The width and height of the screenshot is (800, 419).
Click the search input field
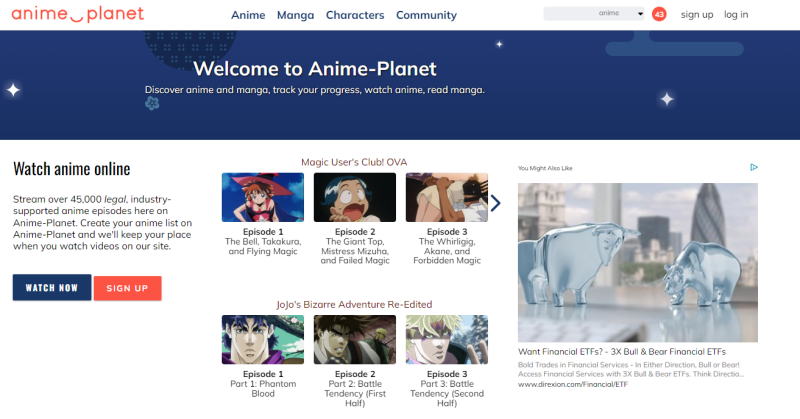[x=569, y=14]
